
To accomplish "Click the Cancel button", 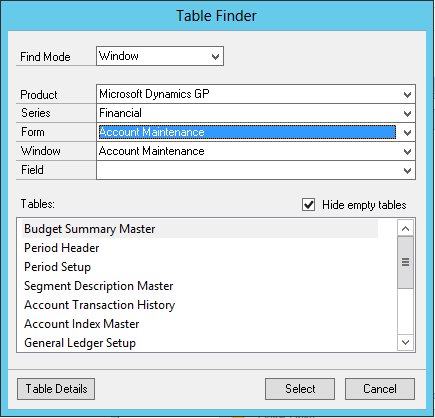I will click(380, 389).
